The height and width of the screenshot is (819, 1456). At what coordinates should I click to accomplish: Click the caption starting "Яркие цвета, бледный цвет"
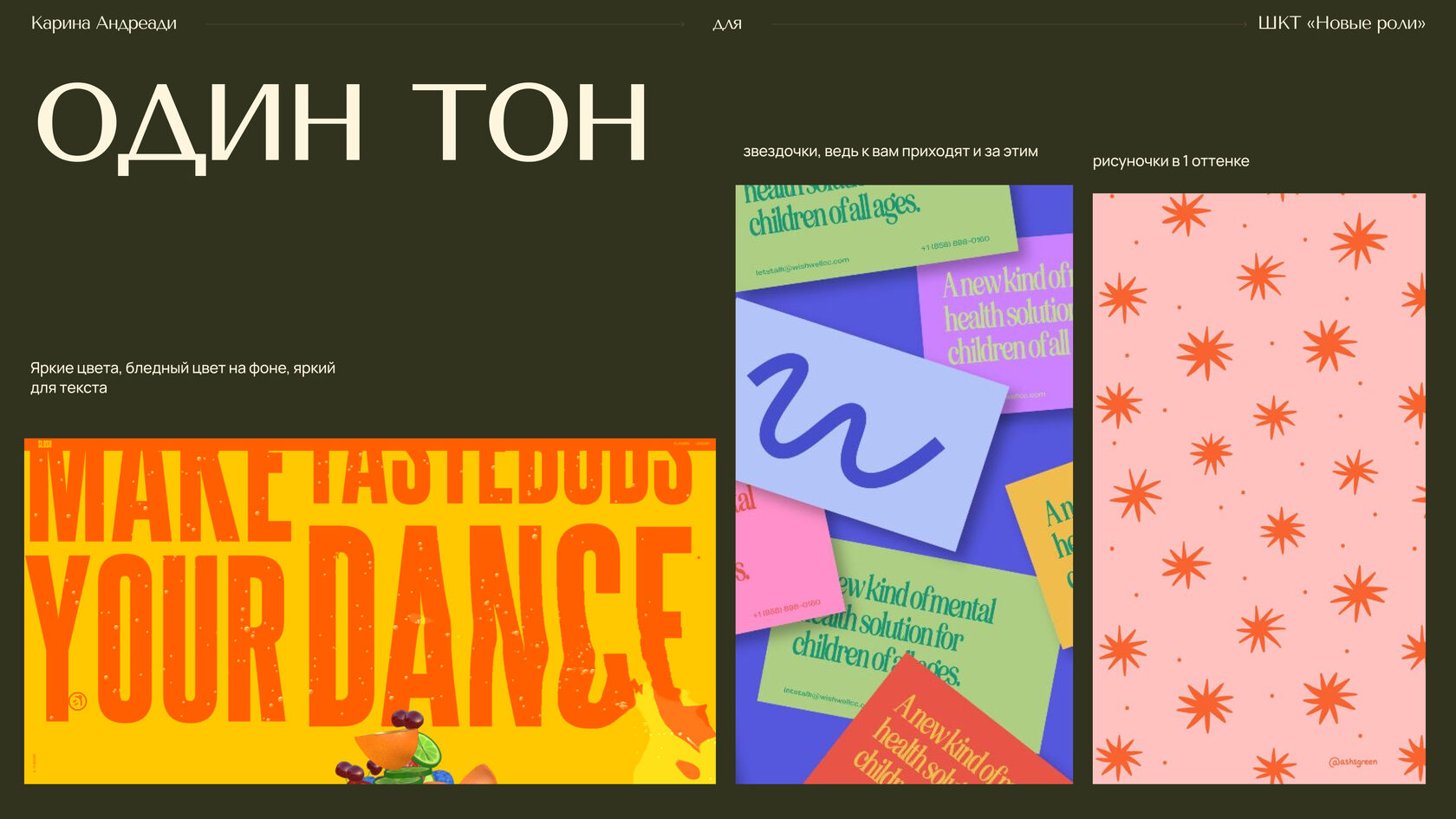coord(183,378)
